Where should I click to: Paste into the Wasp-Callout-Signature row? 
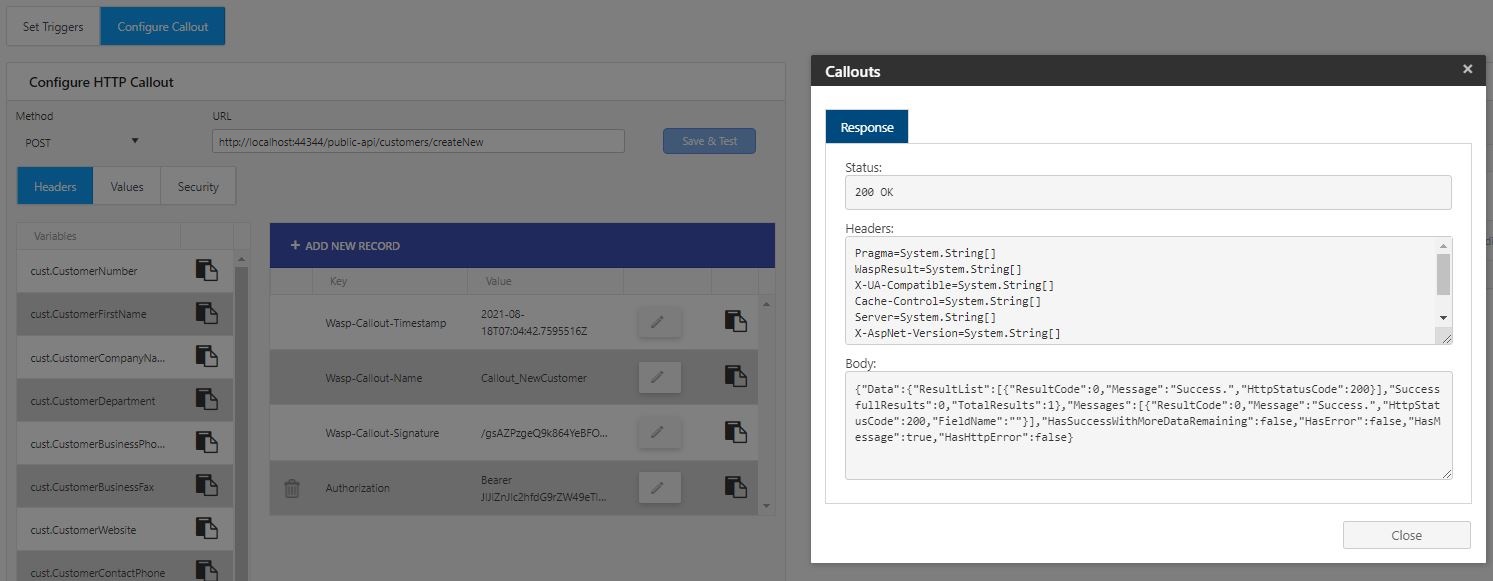[x=735, y=432]
